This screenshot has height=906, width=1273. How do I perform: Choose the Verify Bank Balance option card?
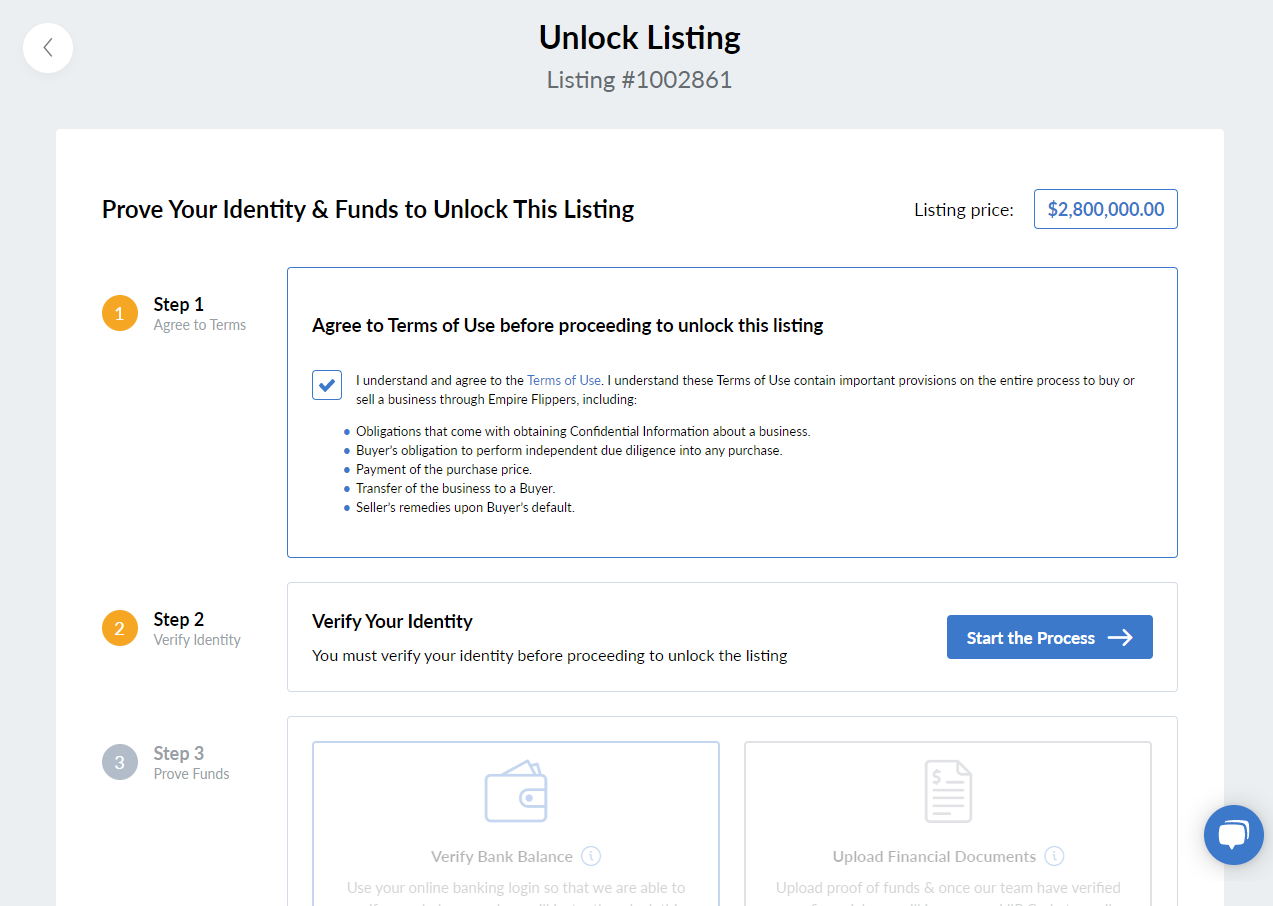[516, 824]
